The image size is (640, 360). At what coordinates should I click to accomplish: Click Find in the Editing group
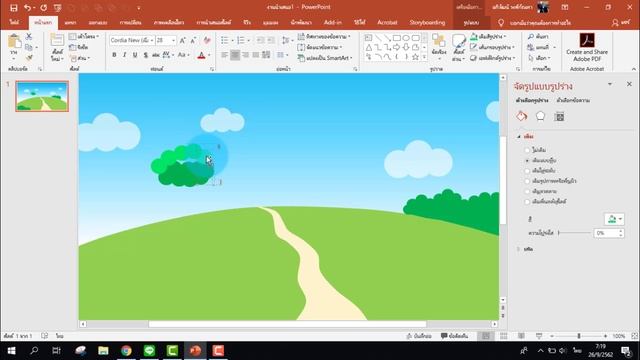tap(538, 37)
